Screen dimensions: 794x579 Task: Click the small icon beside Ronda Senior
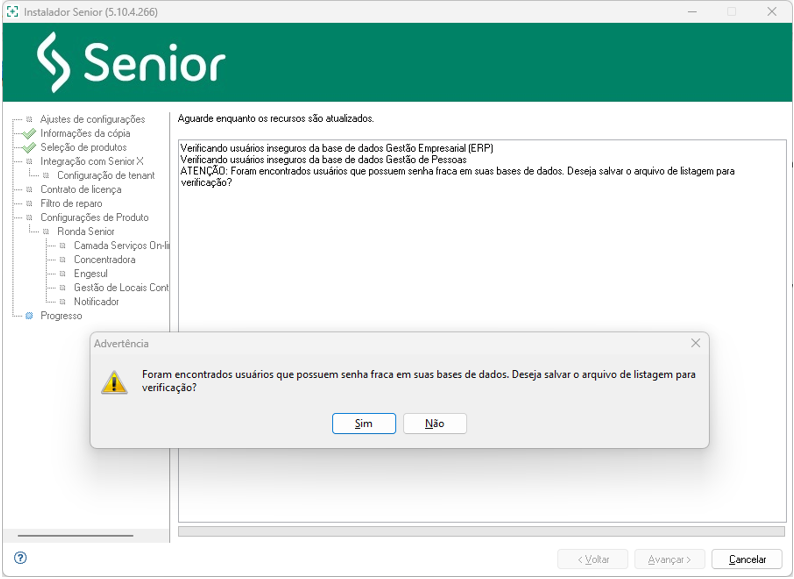pos(46,231)
